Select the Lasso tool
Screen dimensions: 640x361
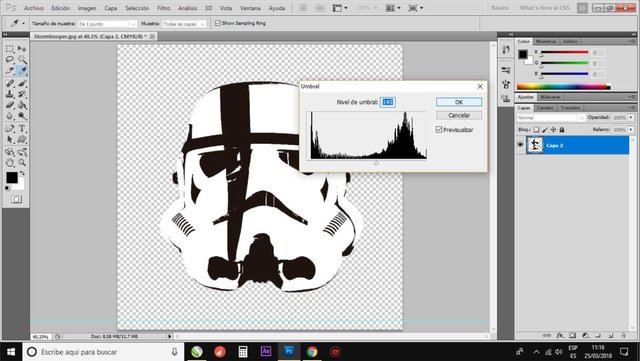pyautogui.click(x=10, y=60)
